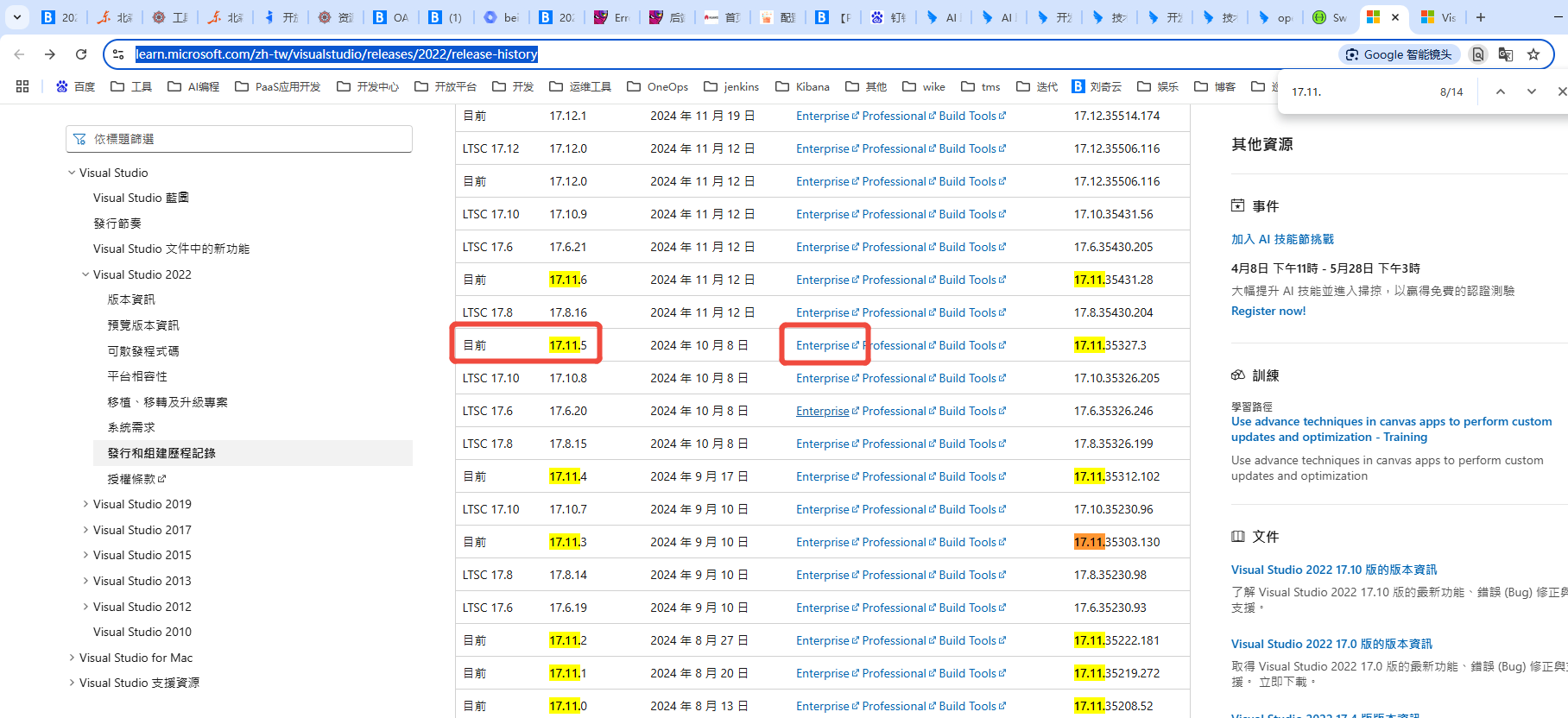
Task: Open 版本資訊 under Visual Studio 2022
Action: tap(131, 299)
